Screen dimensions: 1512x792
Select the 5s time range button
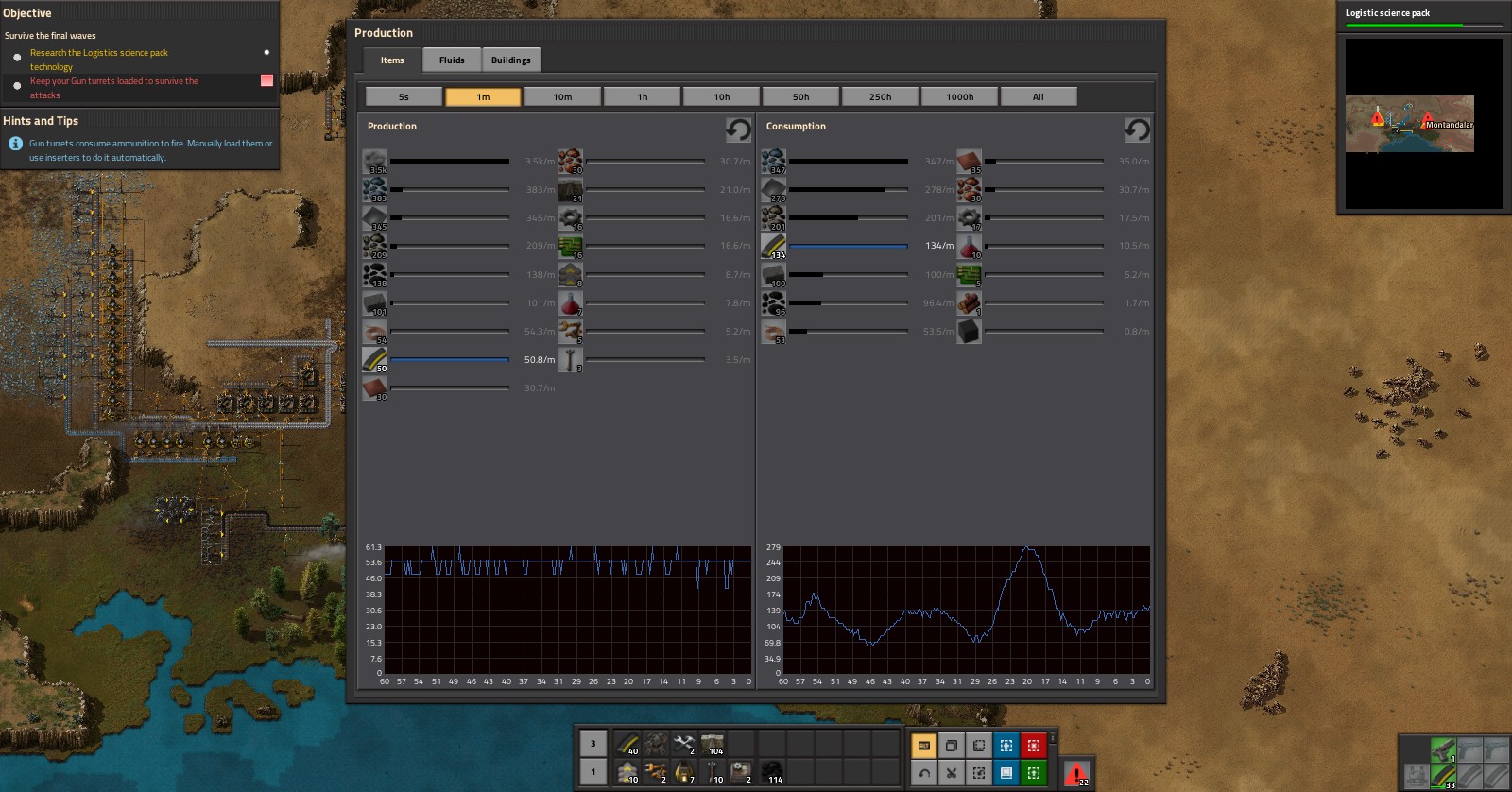pyautogui.click(x=404, y=96)
